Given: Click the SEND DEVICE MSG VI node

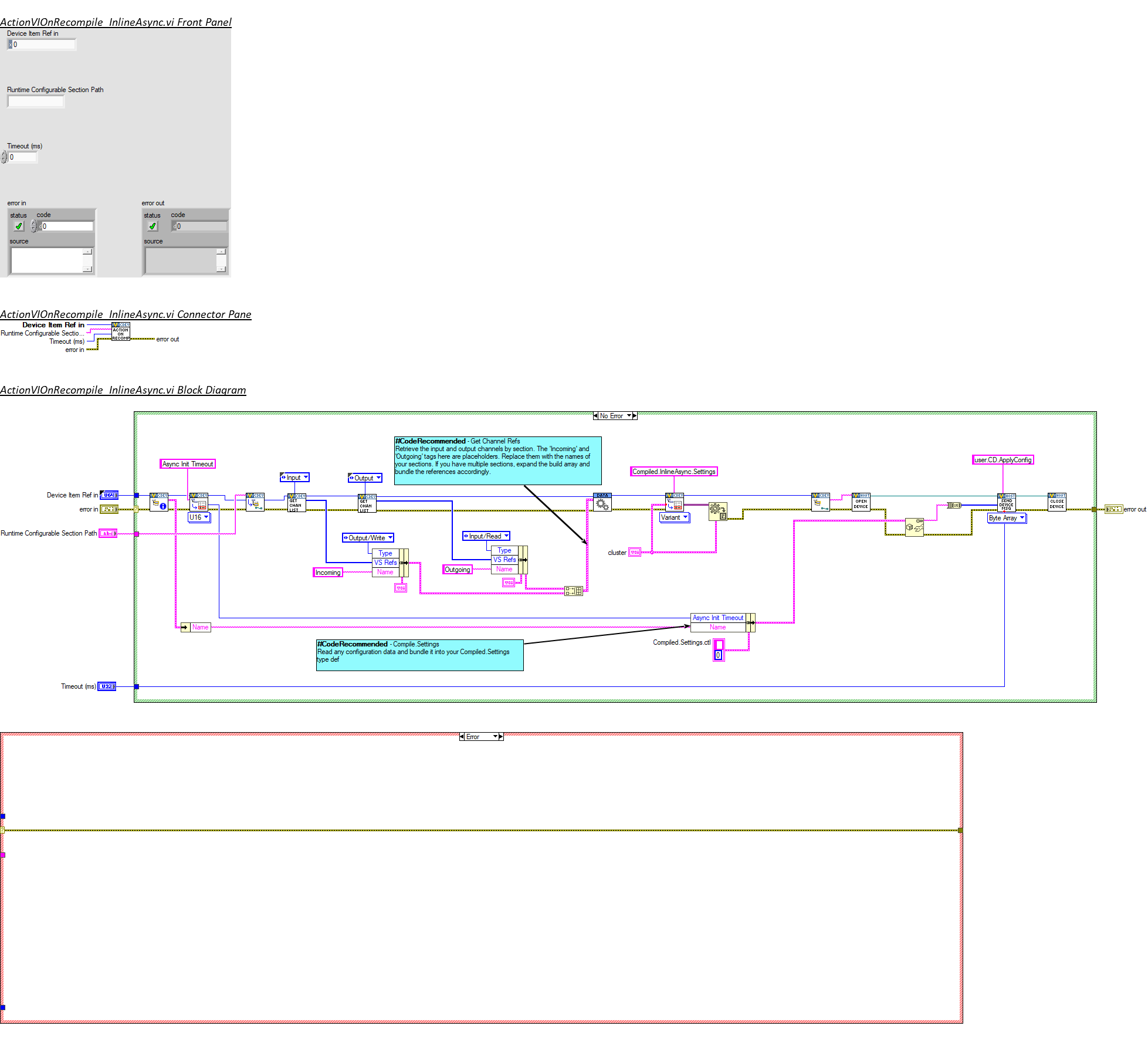Looking at the screenshot, I should [1006, 503].
